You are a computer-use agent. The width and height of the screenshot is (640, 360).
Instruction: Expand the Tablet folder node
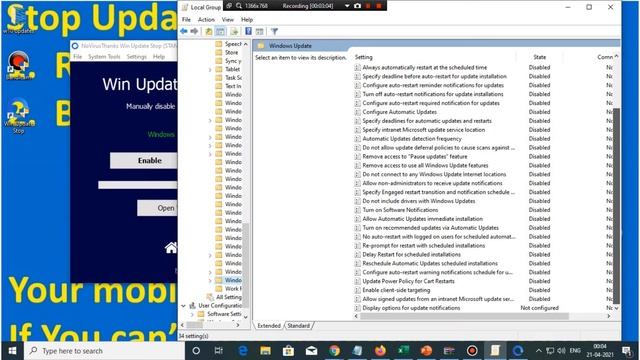click(210, 69)
